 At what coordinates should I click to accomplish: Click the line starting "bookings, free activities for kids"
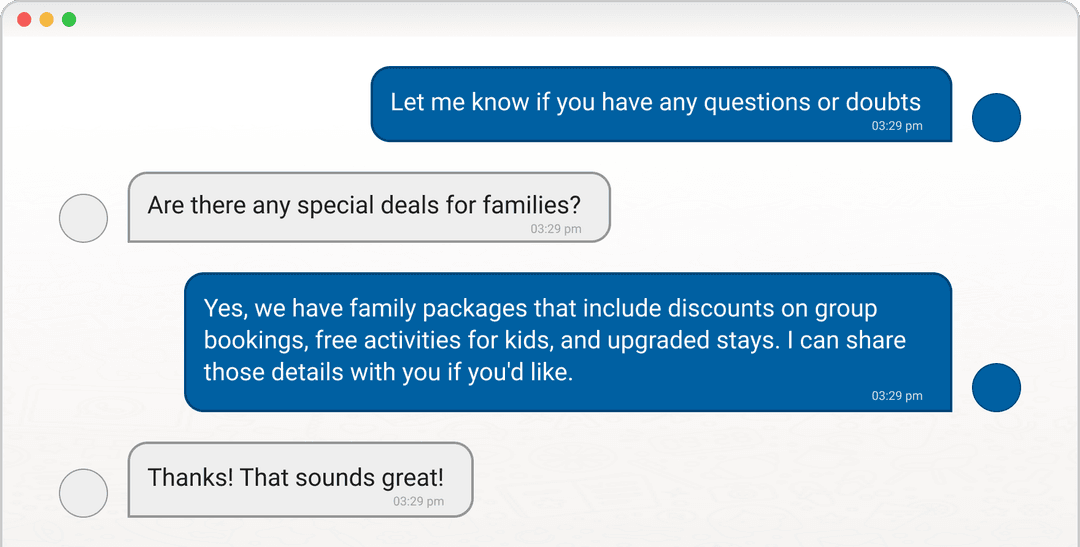coord(554,340)
